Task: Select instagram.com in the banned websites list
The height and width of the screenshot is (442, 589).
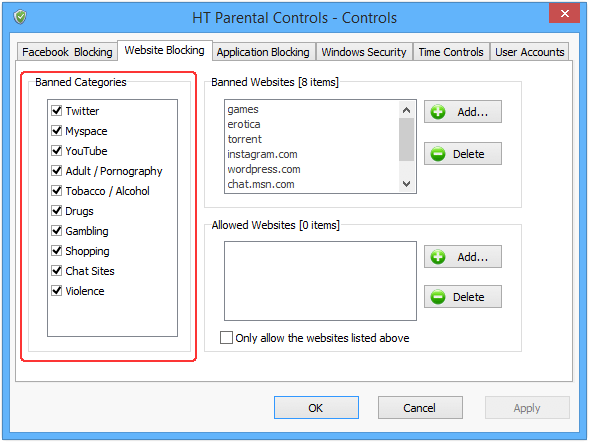Action: [x=262, y=154]
